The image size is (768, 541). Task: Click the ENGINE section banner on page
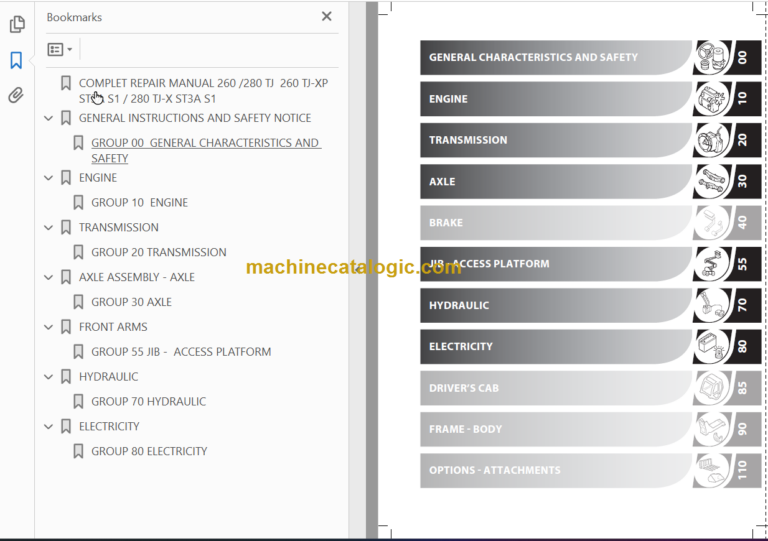click(x=556, y=99)
